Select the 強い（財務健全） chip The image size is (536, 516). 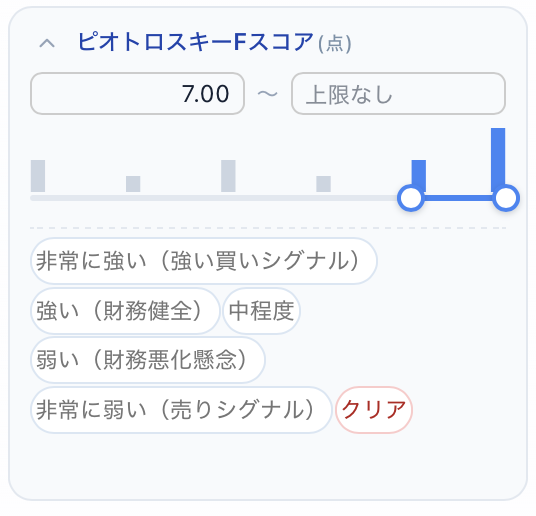click(125, 311)
